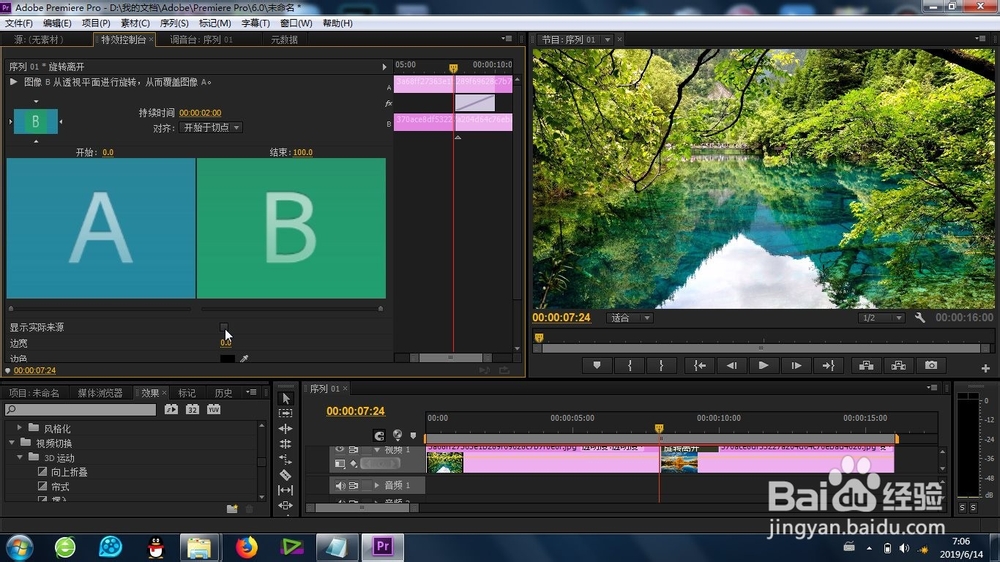Select the Slip tool

286,490
